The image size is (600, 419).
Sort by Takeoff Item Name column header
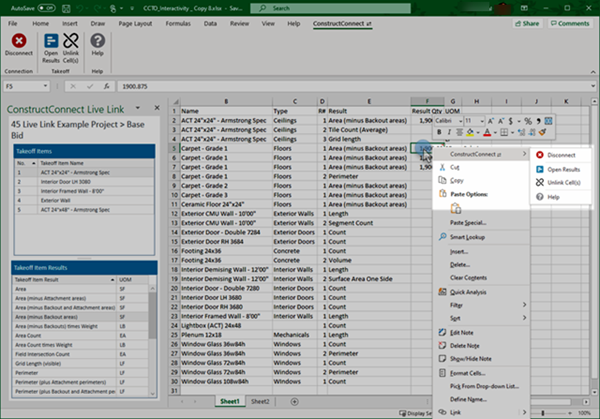tap(96, 163)
